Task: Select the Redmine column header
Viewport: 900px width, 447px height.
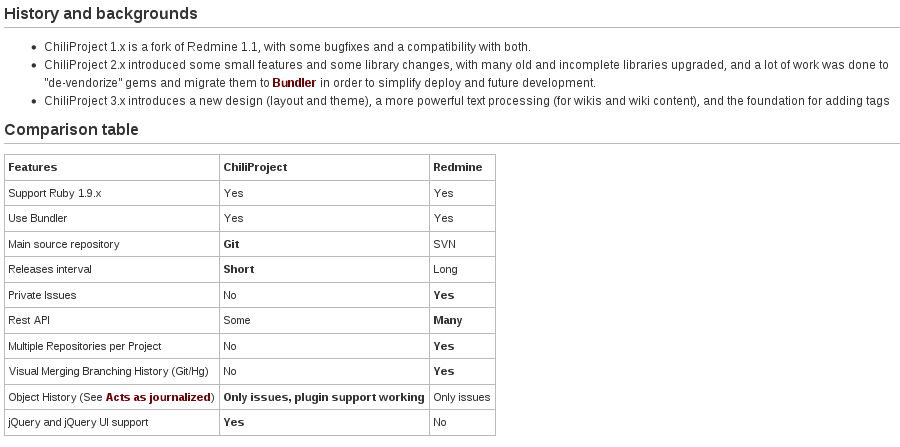Action: 462,168
